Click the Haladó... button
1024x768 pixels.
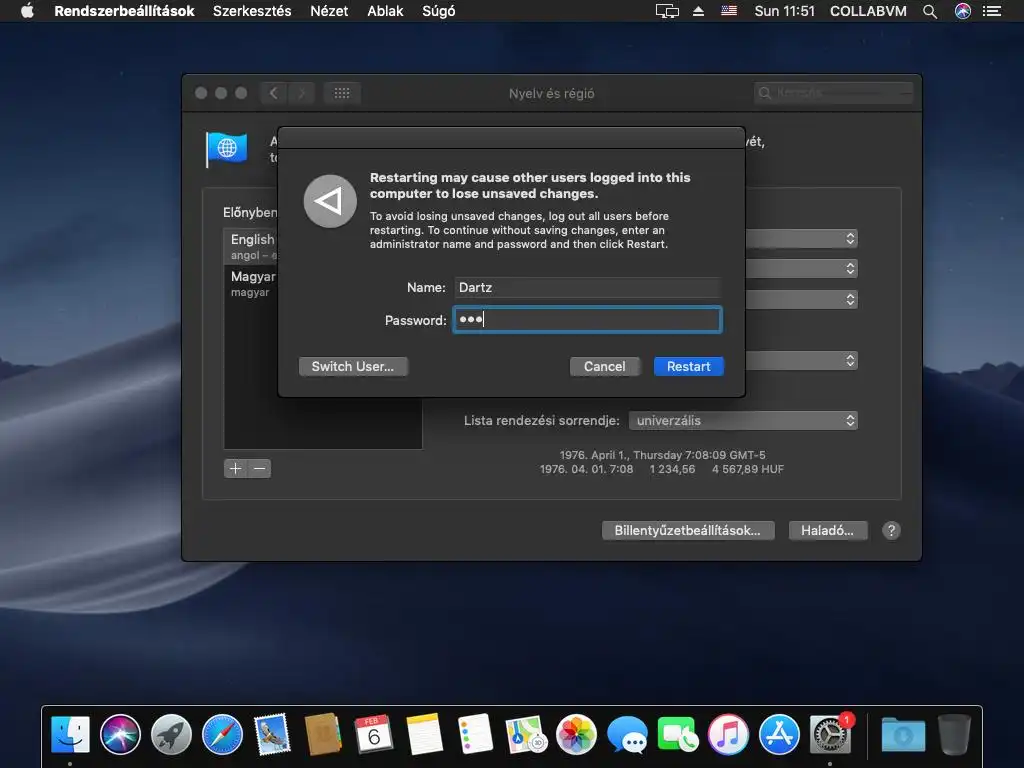pos(827,530)
